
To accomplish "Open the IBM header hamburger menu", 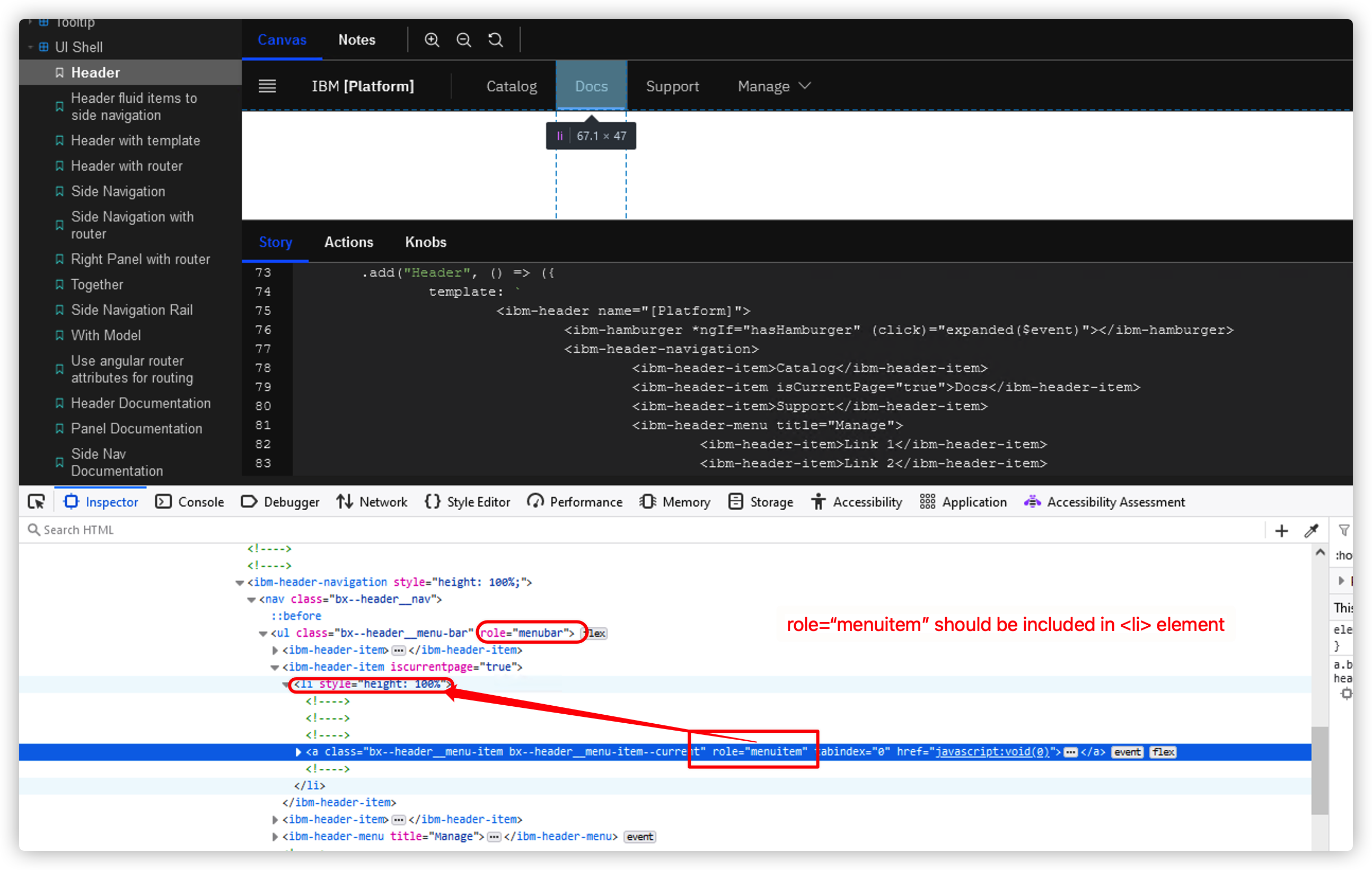I will tap(267, 85).
